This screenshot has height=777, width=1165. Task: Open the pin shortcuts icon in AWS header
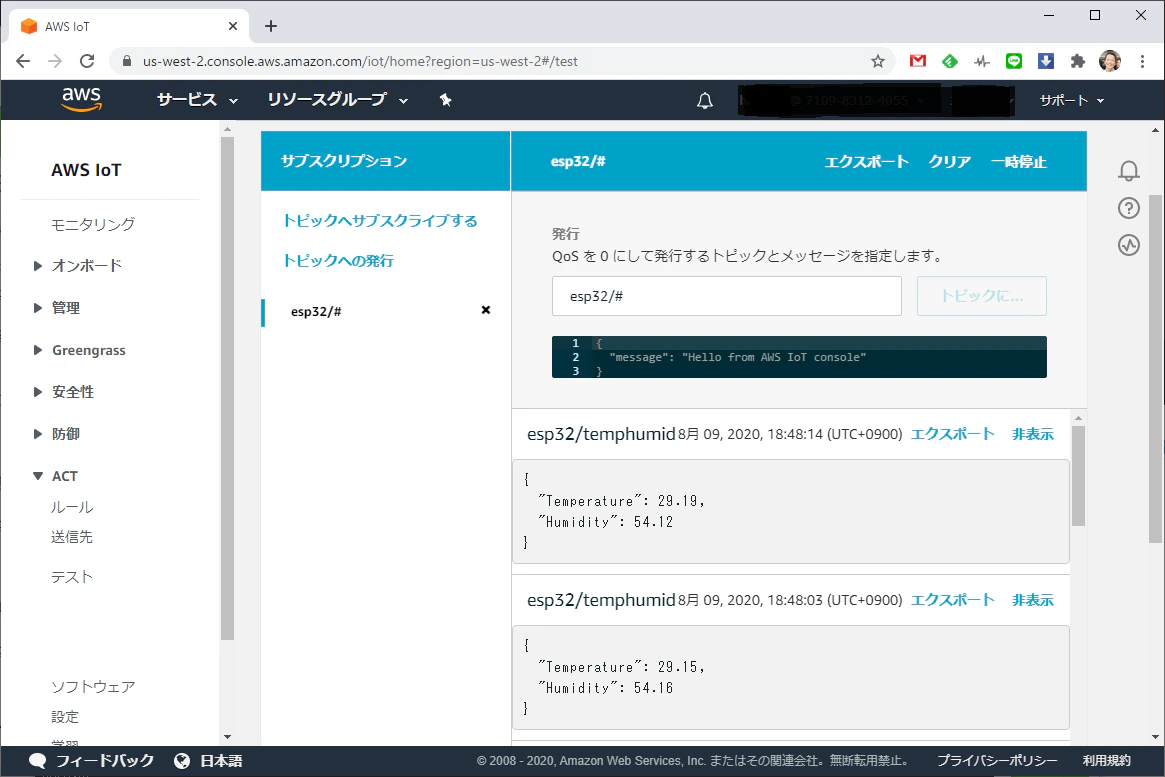[x=446, y=100]
